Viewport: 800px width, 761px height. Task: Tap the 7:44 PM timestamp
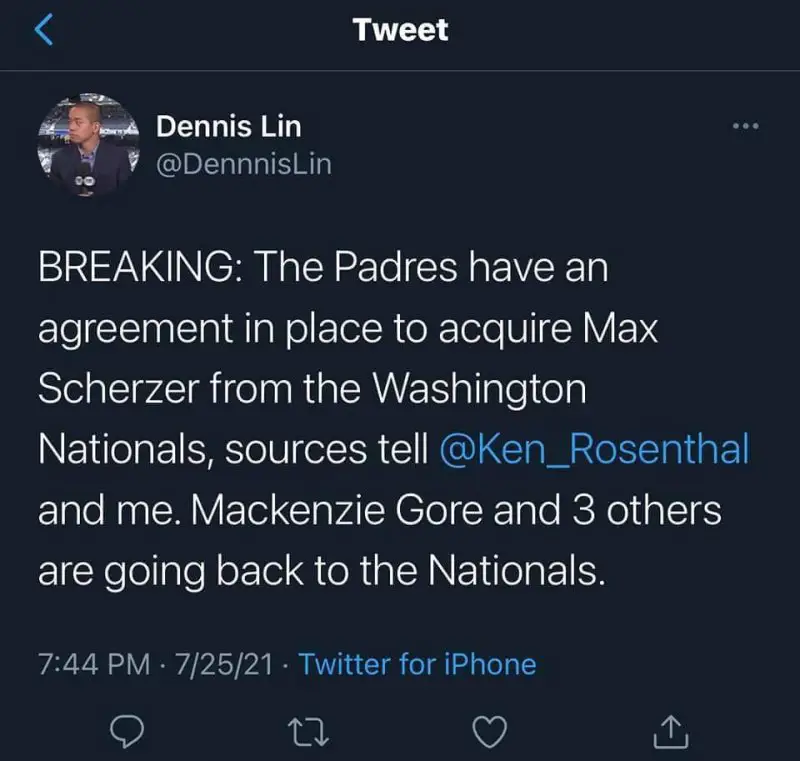(x=93, y=663)
